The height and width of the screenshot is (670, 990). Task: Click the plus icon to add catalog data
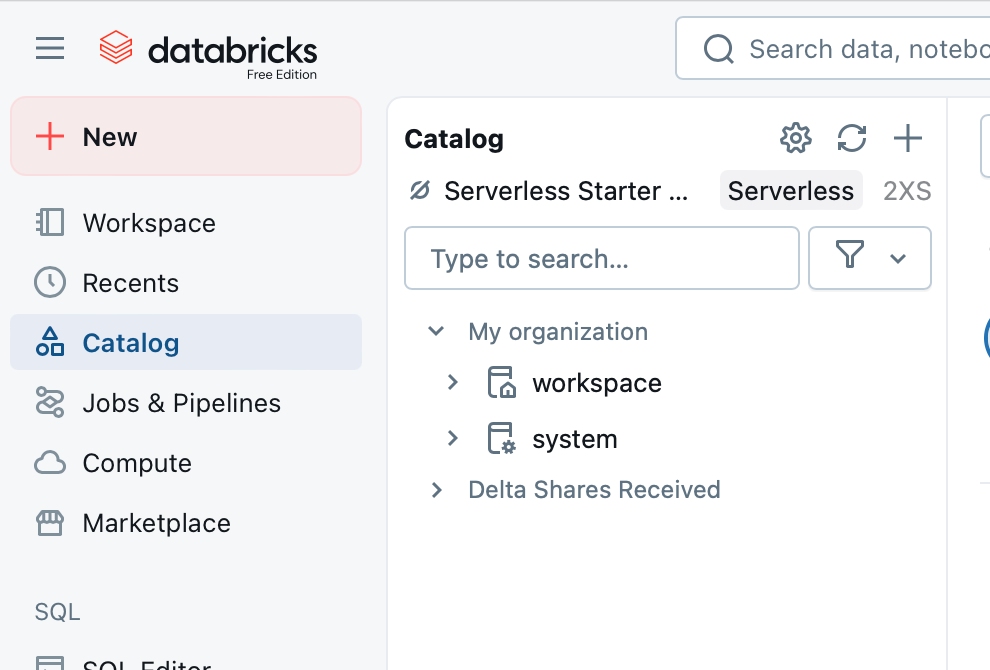(907, 138)
